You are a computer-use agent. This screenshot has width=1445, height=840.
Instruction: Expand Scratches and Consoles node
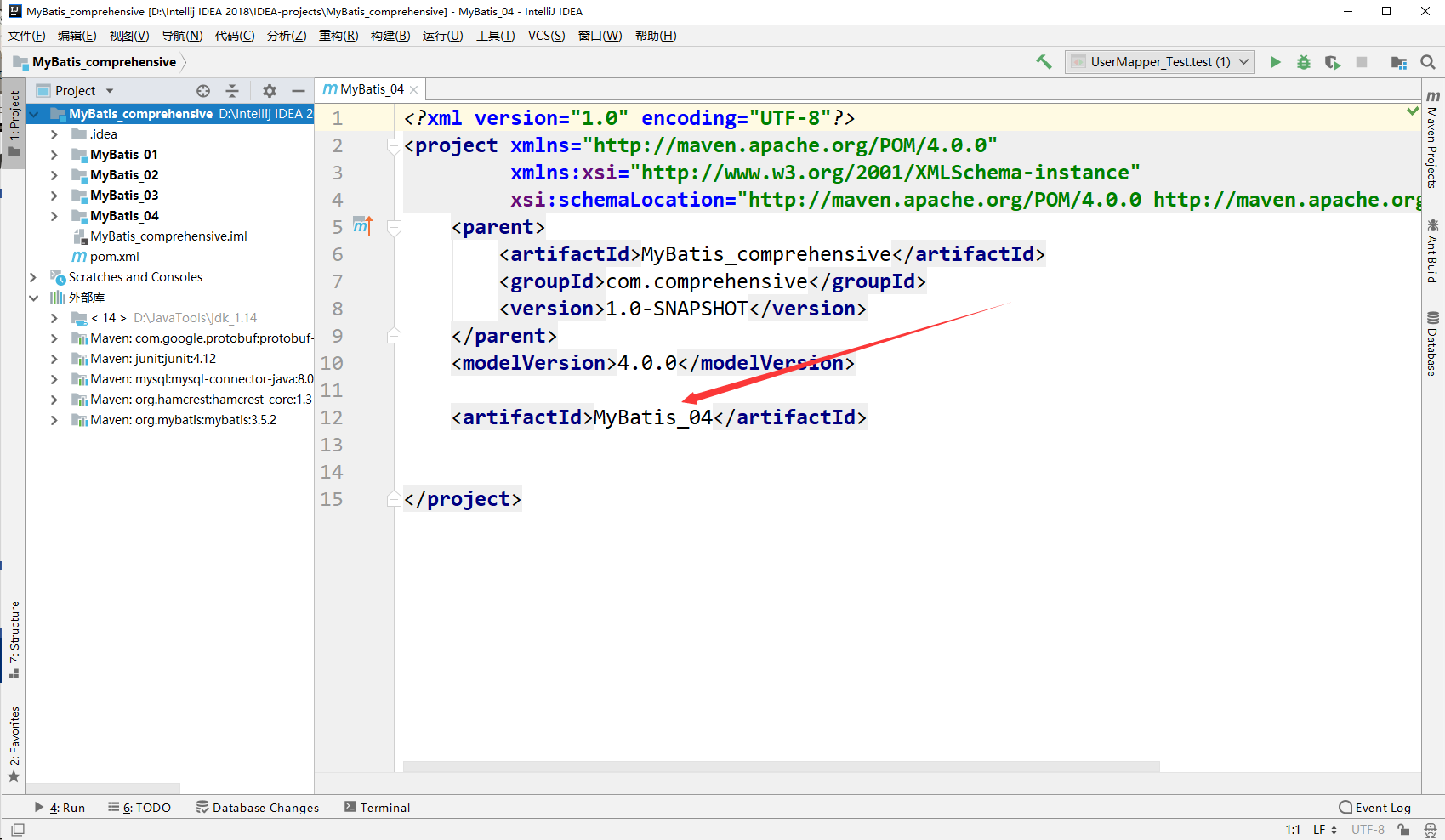(34, 277)
